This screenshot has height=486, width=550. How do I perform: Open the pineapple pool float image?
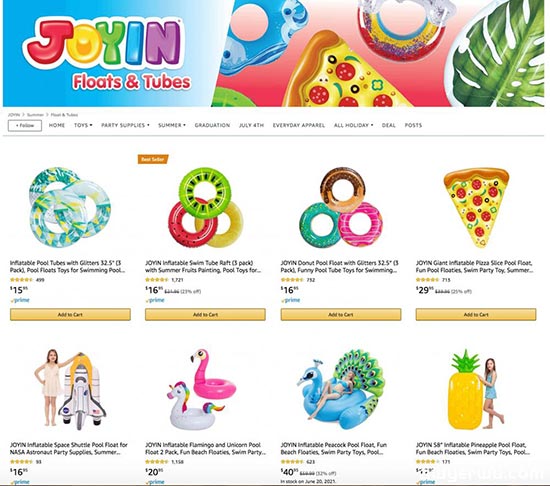(476, 390)
